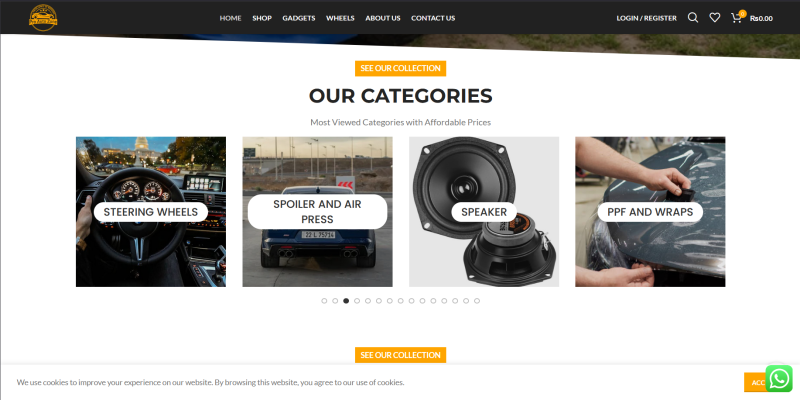
Task: Open the PPF and Wraps category
Action: tap(650, 212)
